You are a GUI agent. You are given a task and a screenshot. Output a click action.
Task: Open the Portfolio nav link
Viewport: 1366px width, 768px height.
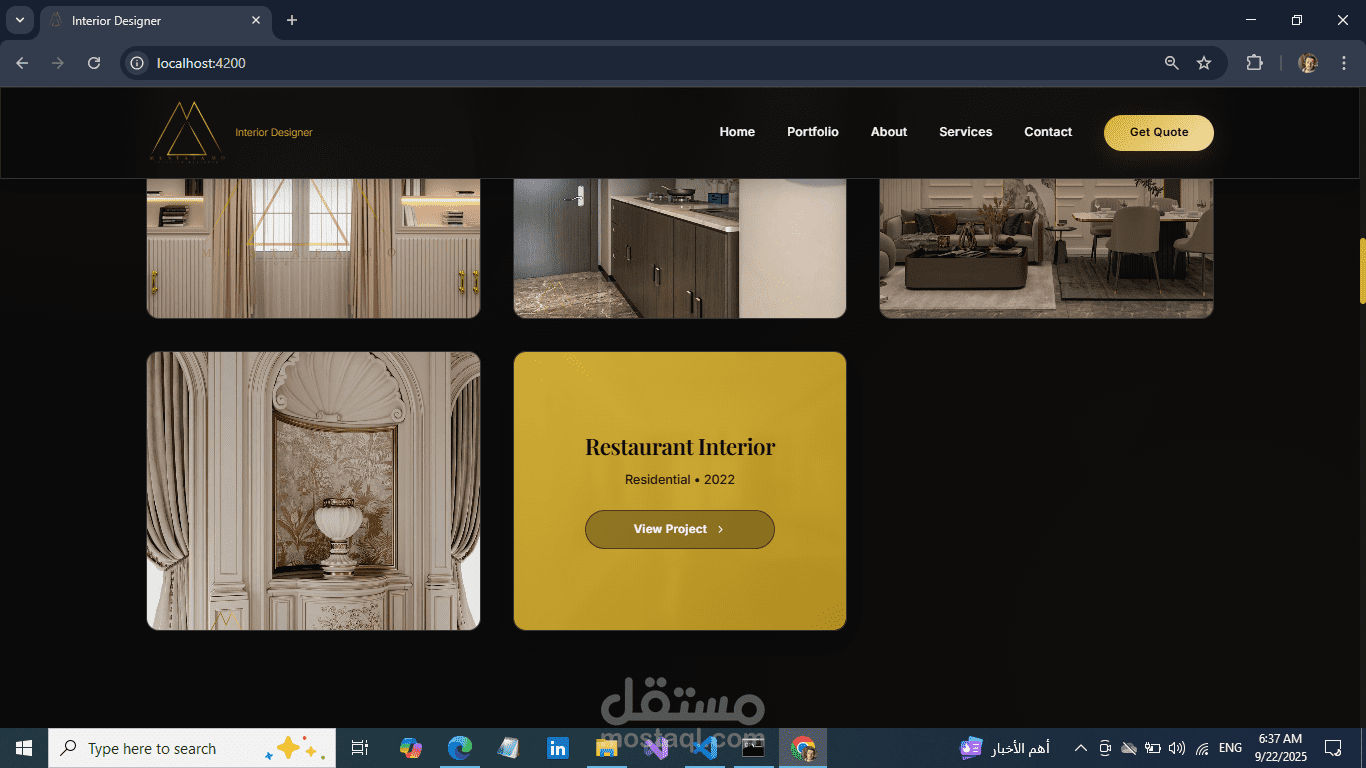(x=813, y=132)
